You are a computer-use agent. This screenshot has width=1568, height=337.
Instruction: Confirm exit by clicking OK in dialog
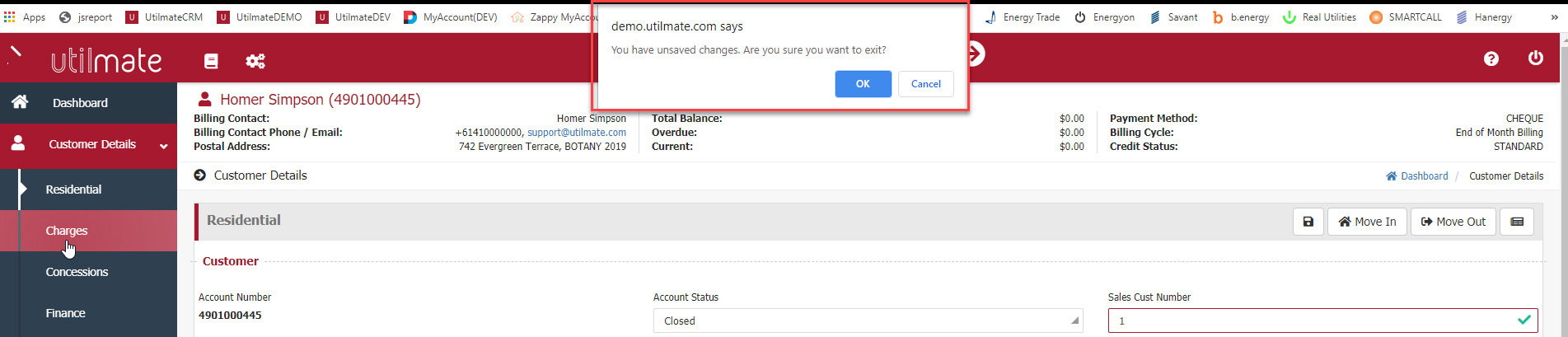[x=863, y=84]
